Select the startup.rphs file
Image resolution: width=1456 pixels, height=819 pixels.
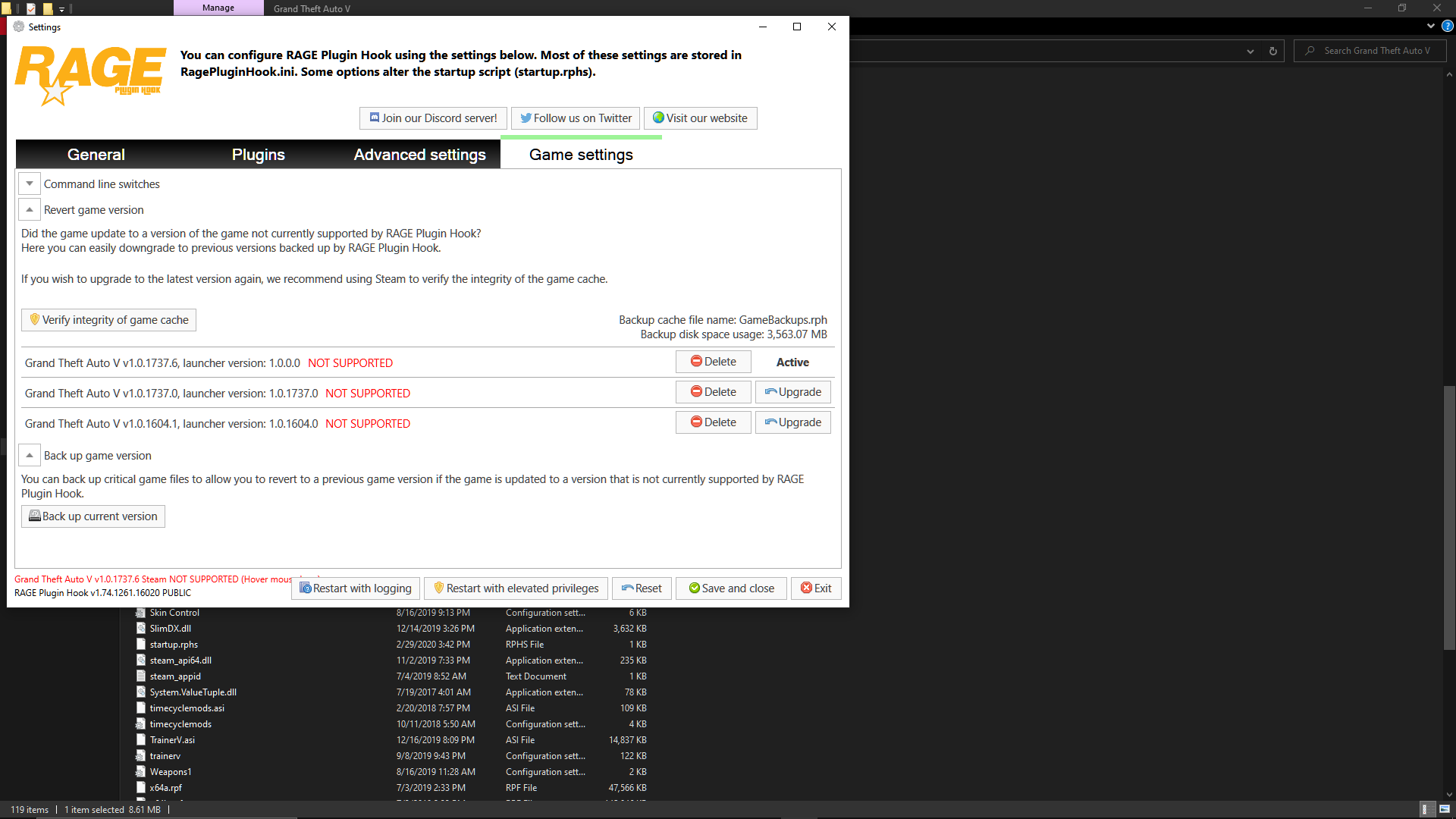[x=174, y=645]
